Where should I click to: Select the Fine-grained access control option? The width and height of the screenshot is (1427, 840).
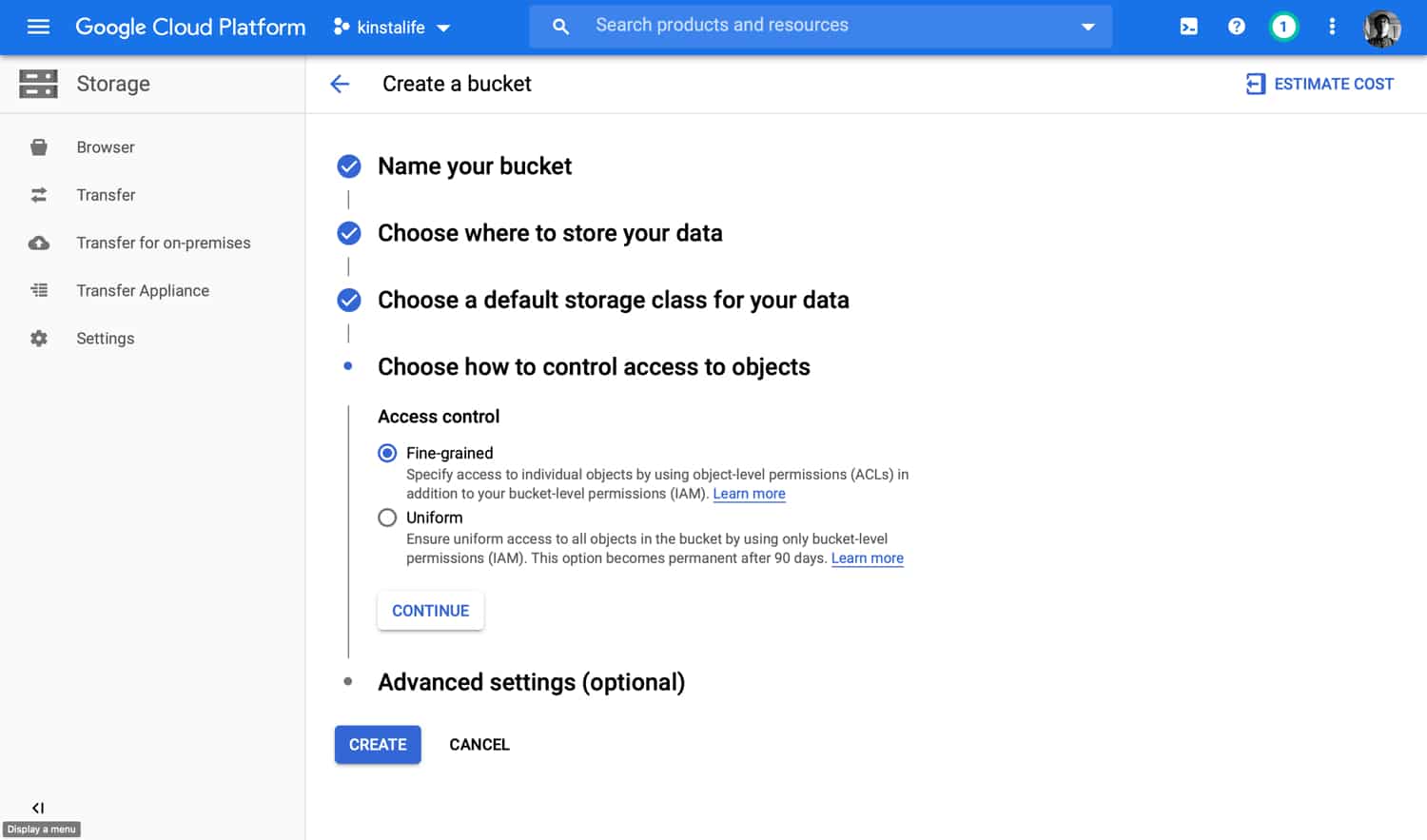387,453
